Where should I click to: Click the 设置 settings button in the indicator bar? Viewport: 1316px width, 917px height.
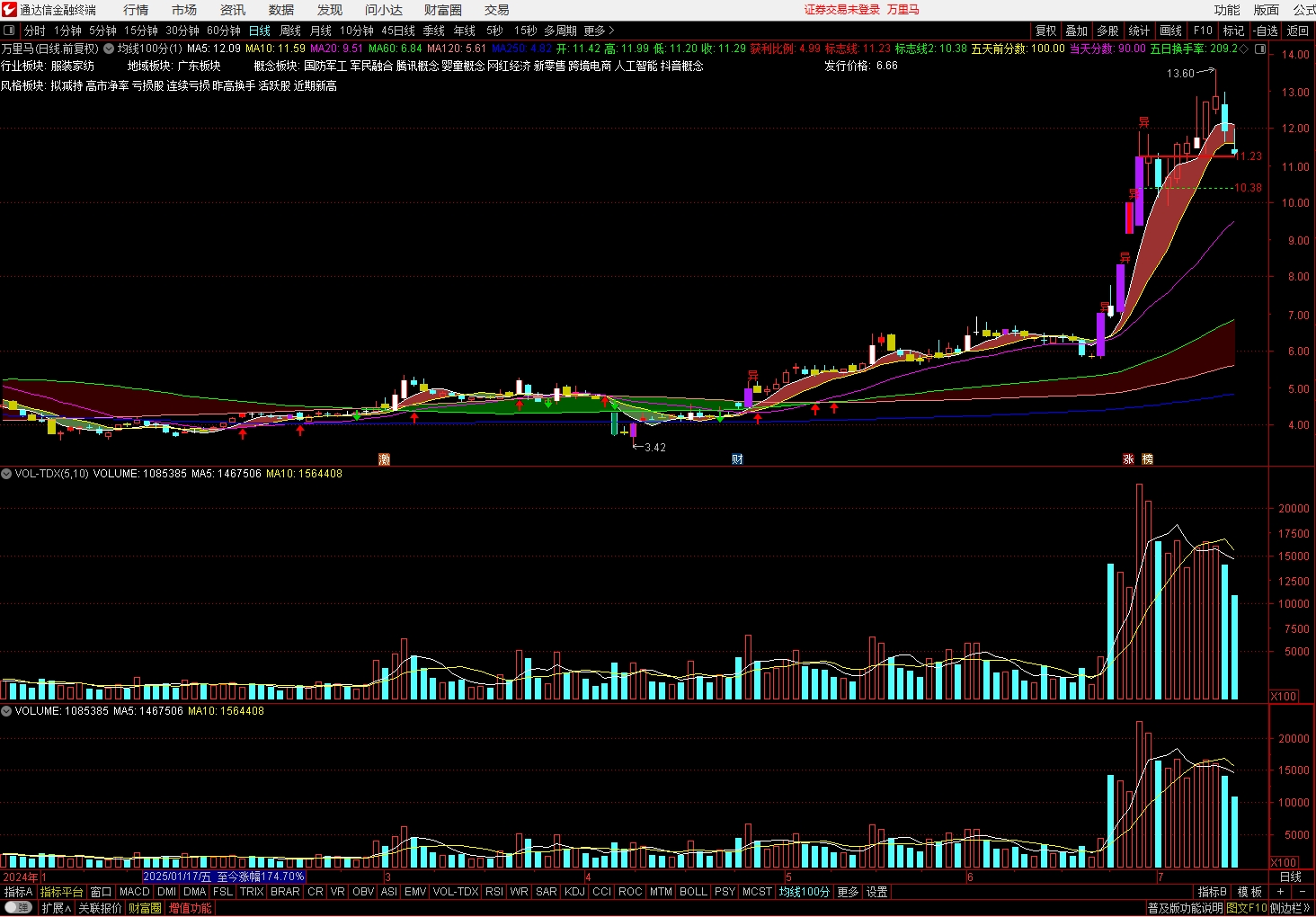877,892
